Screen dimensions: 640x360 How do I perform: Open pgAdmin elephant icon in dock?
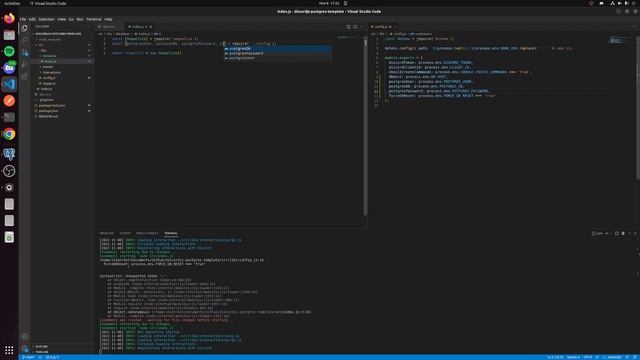(9, 153)
